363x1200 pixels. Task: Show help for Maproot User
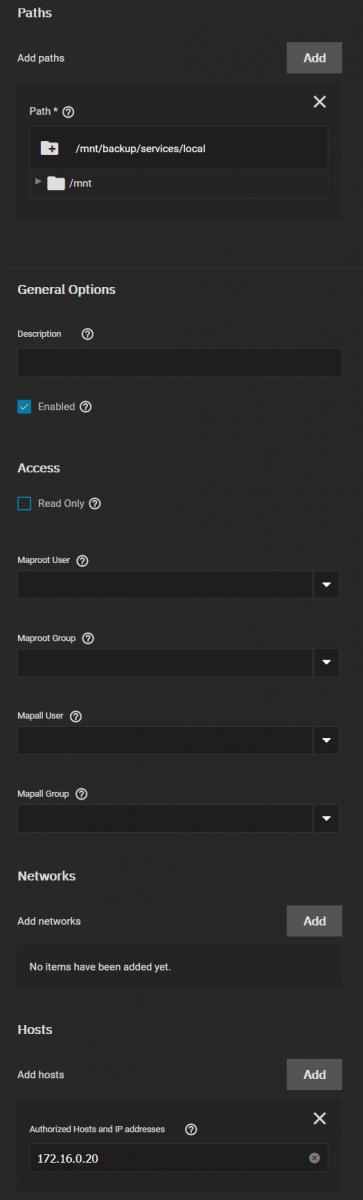[x=82, y=561]
